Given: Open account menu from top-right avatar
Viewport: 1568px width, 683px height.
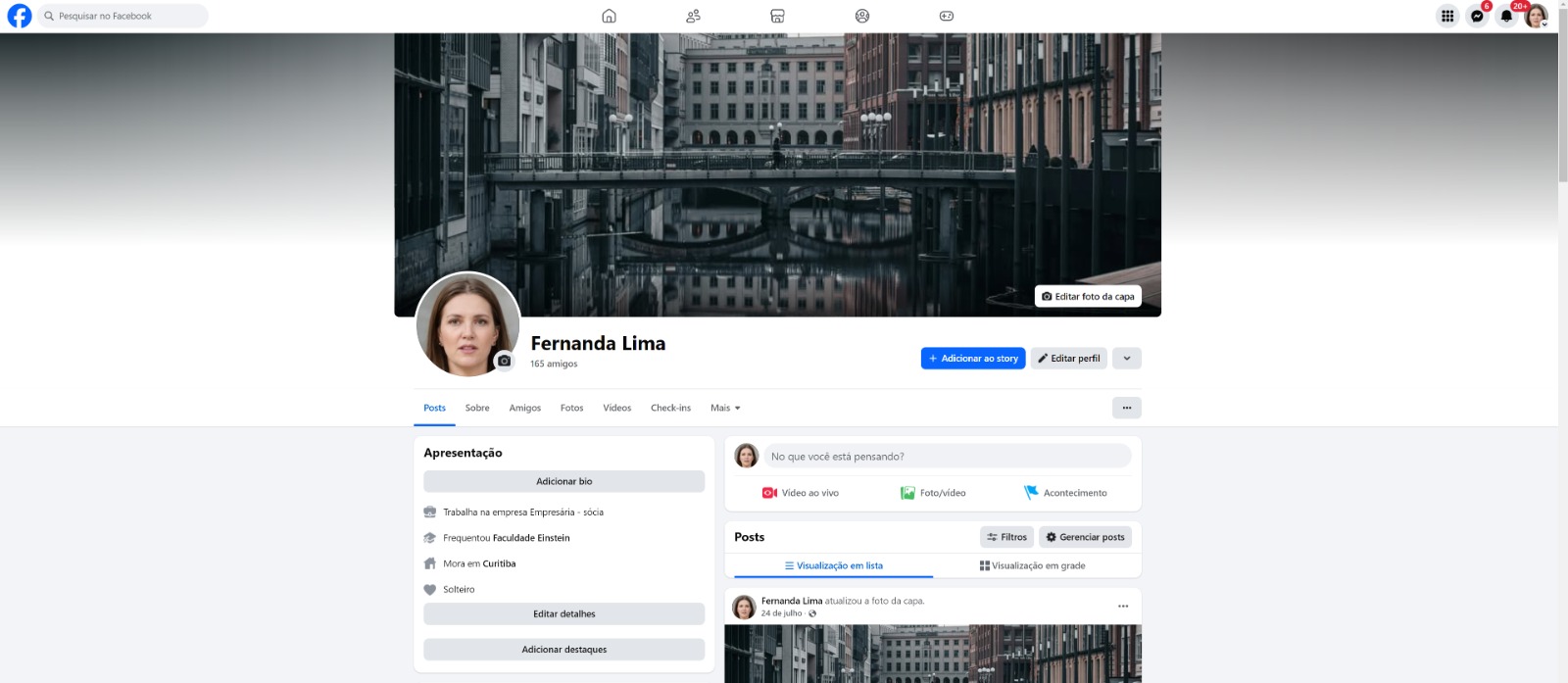Looking at the screenshot, I should (1536, 16).
